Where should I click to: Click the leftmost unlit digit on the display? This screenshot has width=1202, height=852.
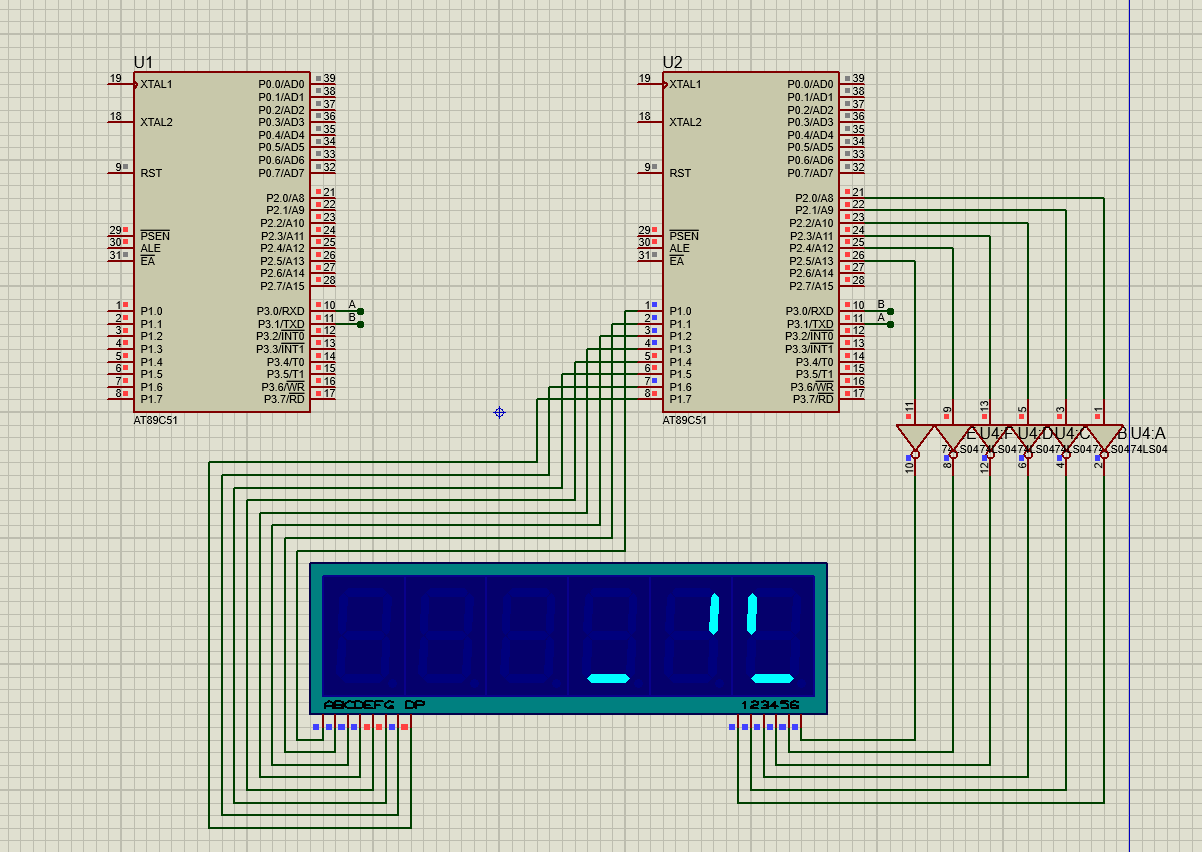point(362,638)
